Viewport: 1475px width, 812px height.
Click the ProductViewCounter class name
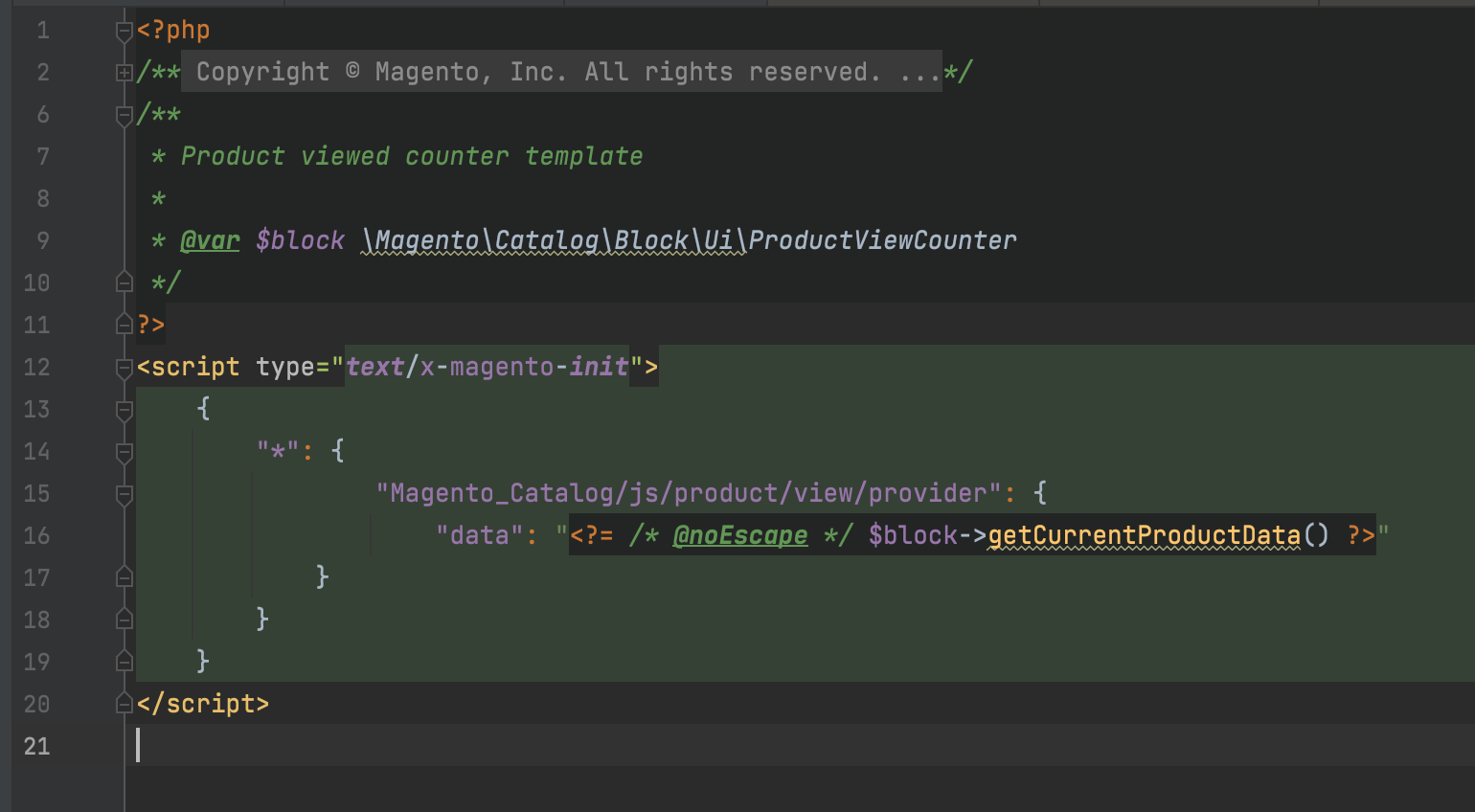coord(882,240)
